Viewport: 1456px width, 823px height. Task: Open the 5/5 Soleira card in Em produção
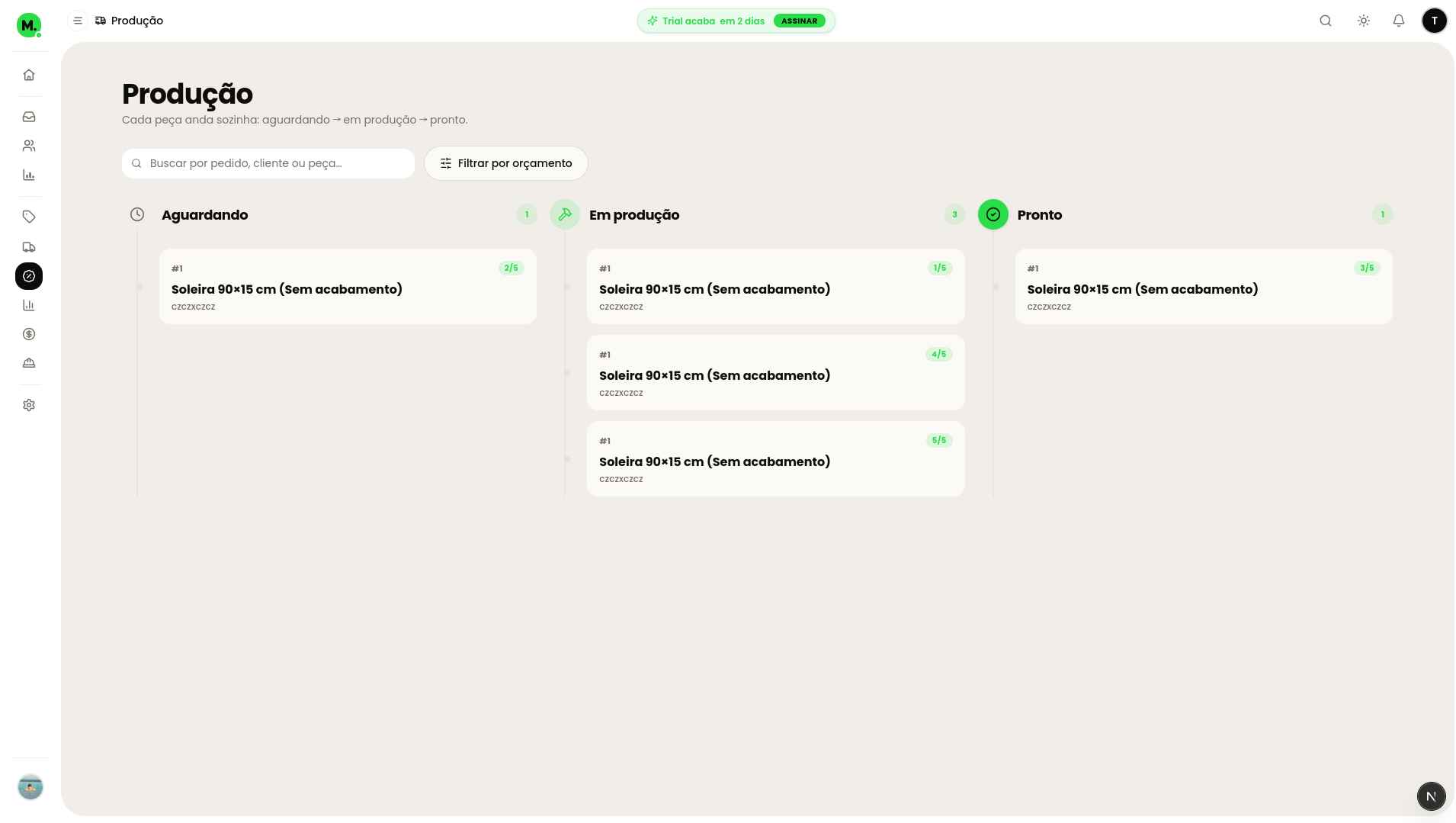coord(776,459)
